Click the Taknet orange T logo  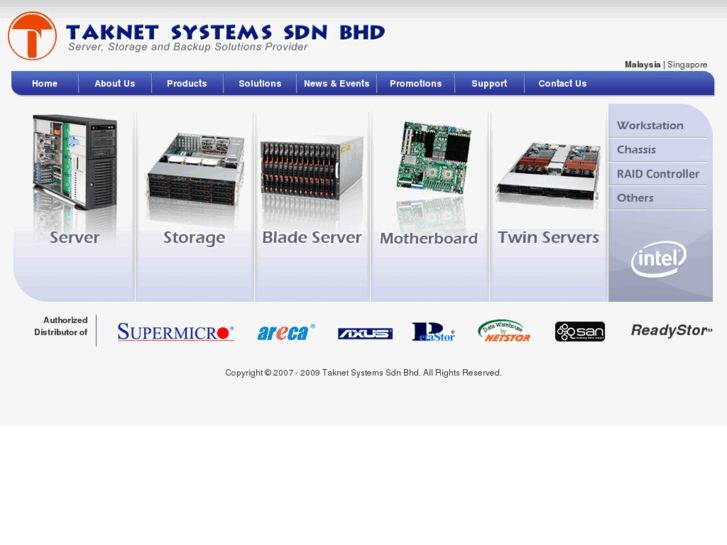tap(32, 36)
